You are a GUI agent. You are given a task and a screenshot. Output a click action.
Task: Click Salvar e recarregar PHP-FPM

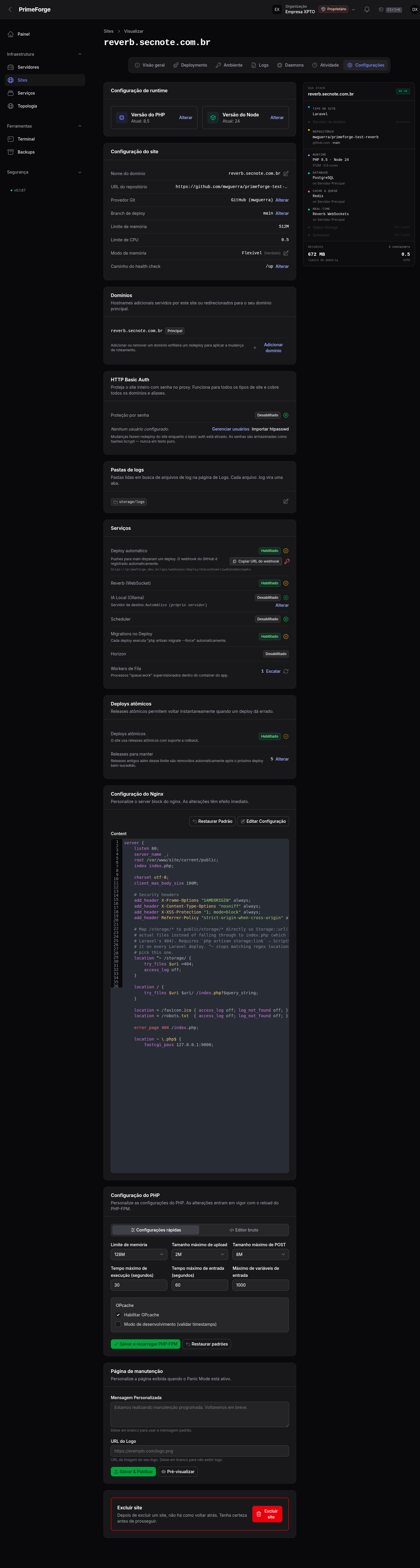[x=146, y=1344]
